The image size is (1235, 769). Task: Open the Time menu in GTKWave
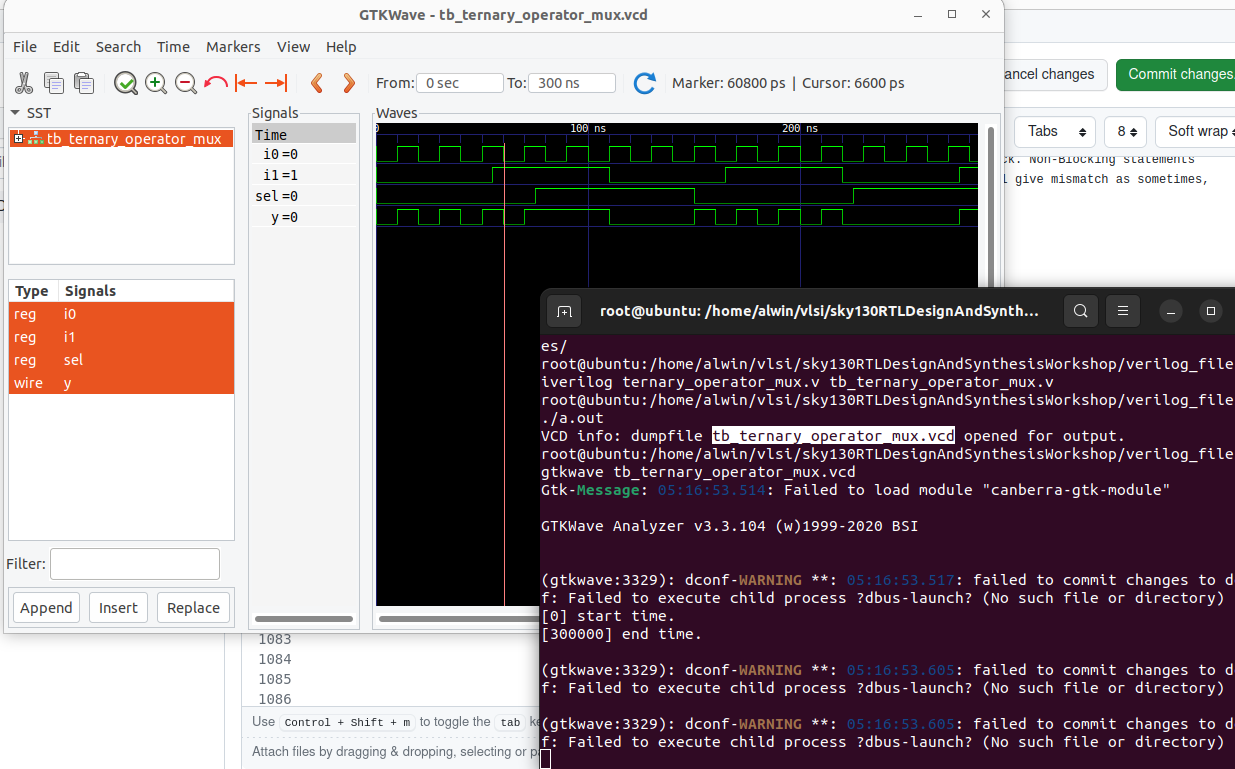(173, 46)
